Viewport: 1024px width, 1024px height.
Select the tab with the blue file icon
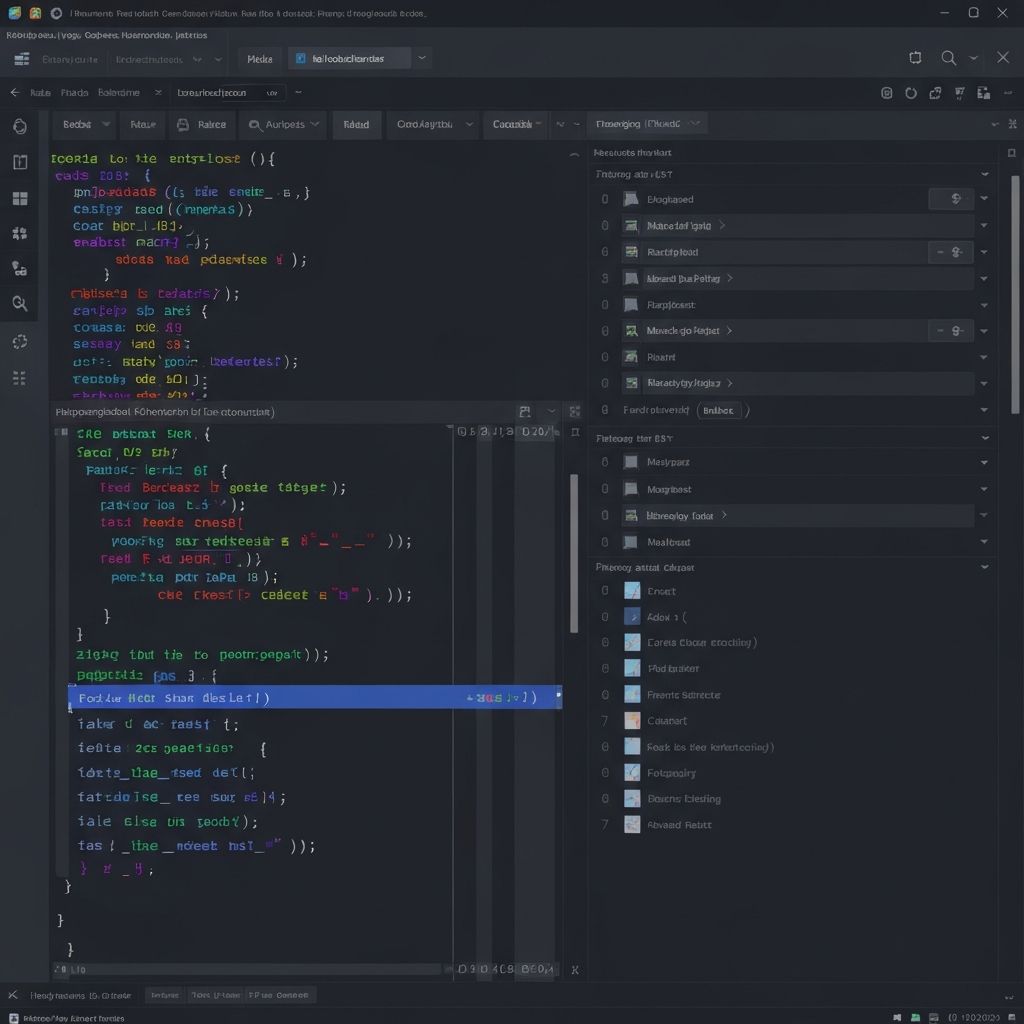[349, 59]
